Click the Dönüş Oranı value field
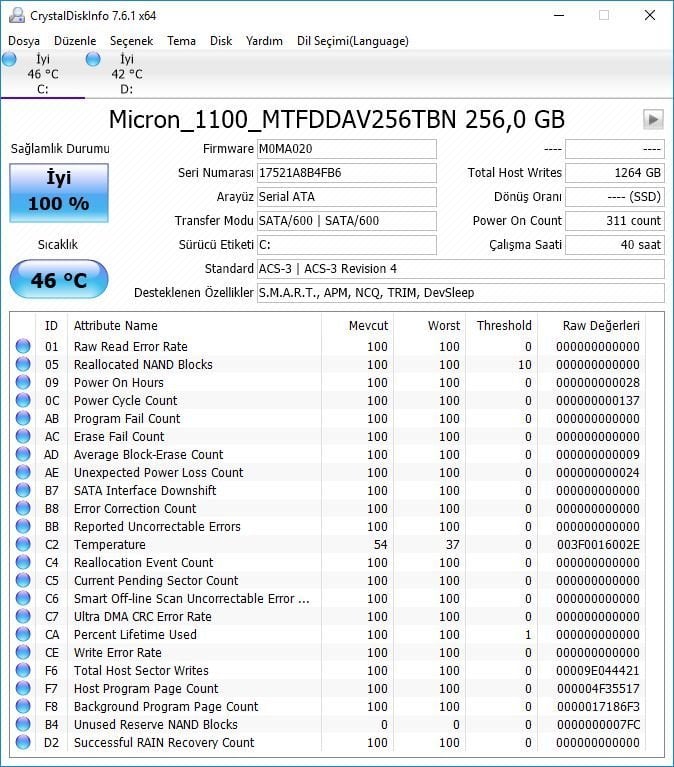Viewport: 674px width, 767px height. point(615,197)
